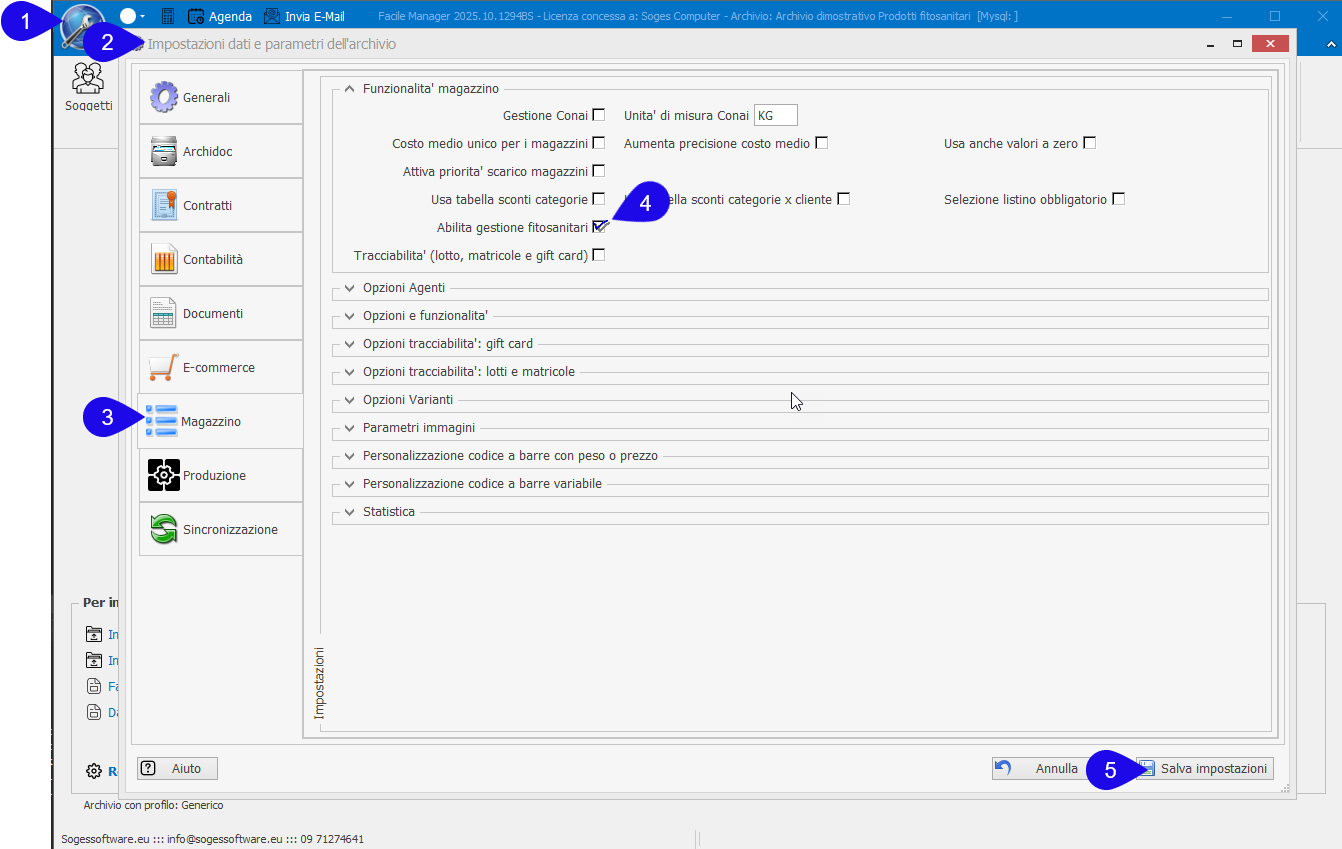Collapse the Funzionalita' magazzino section
Screen dimensions: 1342x849
pyautogui.click(x=349, y=89)
